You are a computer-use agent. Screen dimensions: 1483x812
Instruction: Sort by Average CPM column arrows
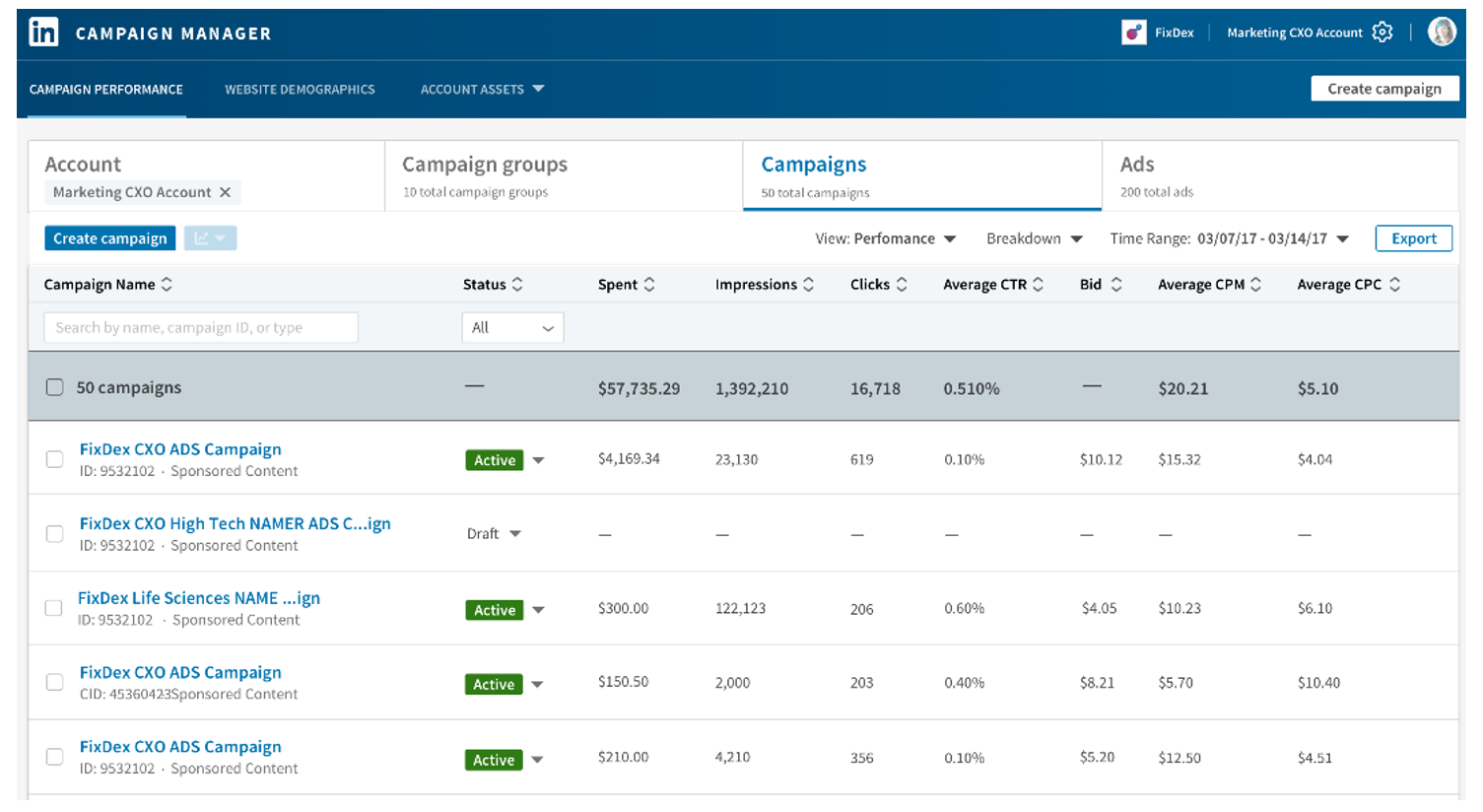point(1256,284)
